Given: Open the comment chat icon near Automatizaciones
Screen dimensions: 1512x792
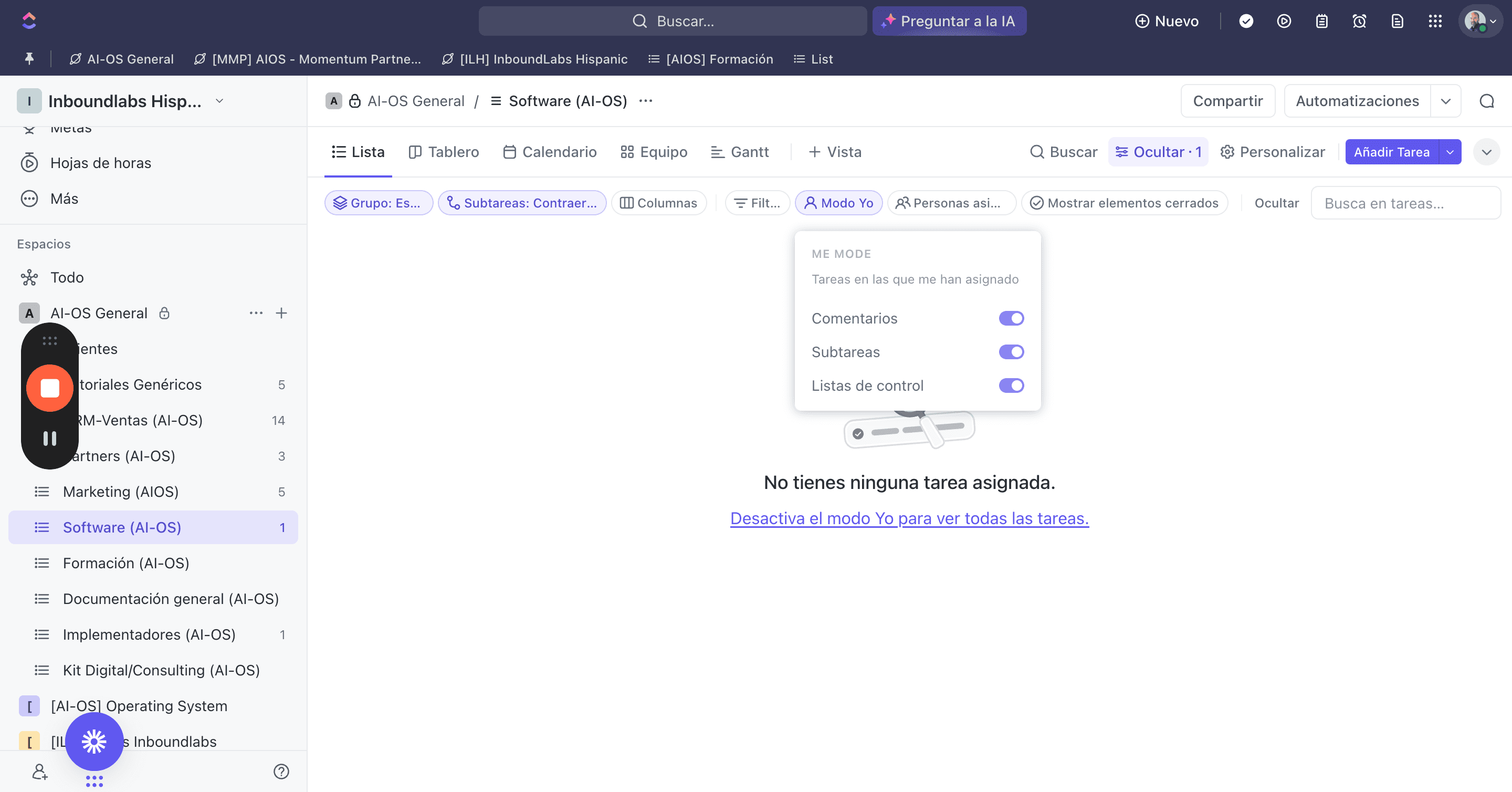Looking at the screenshot, I should coord(1487,101).
